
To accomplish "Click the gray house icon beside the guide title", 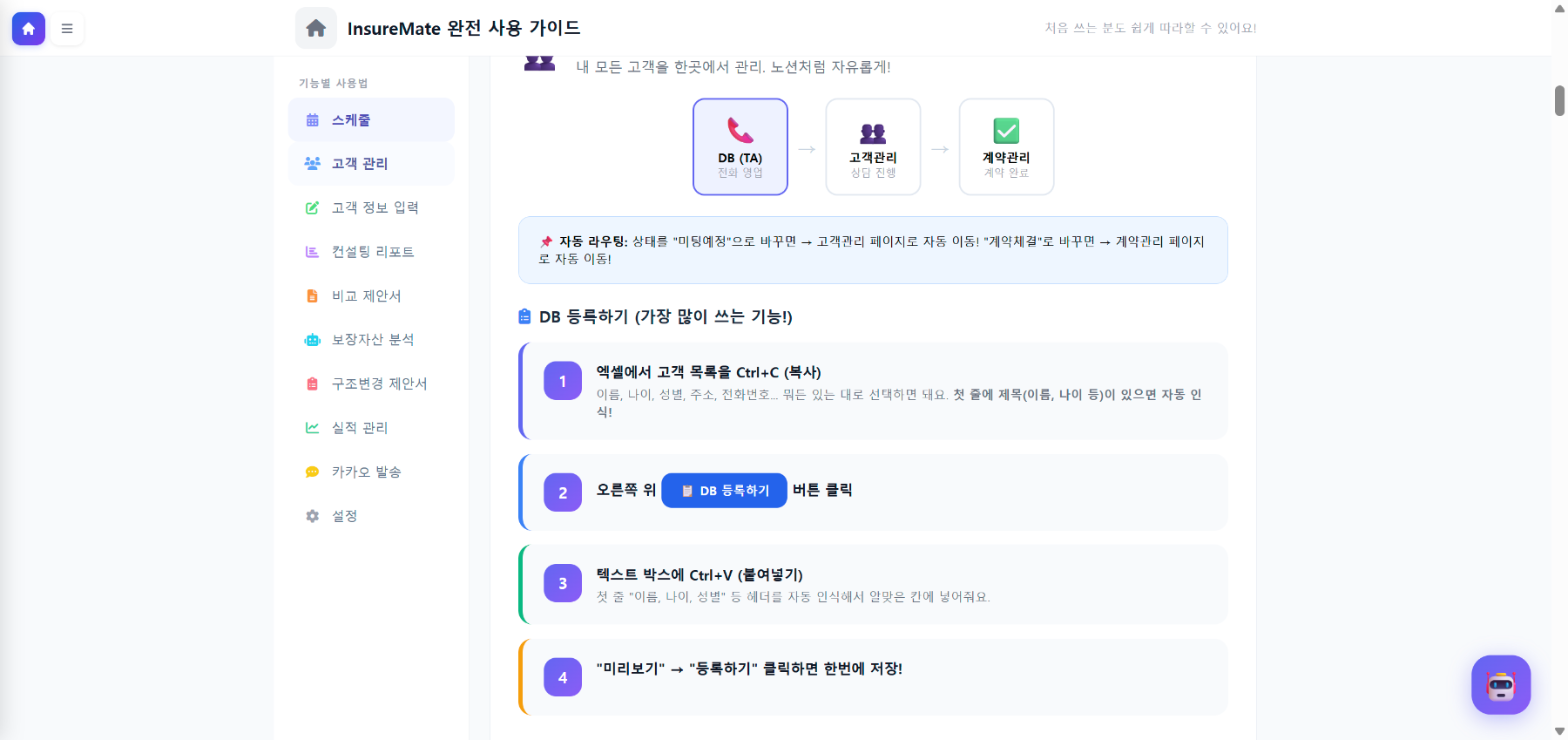I will (x=316, y=28).
